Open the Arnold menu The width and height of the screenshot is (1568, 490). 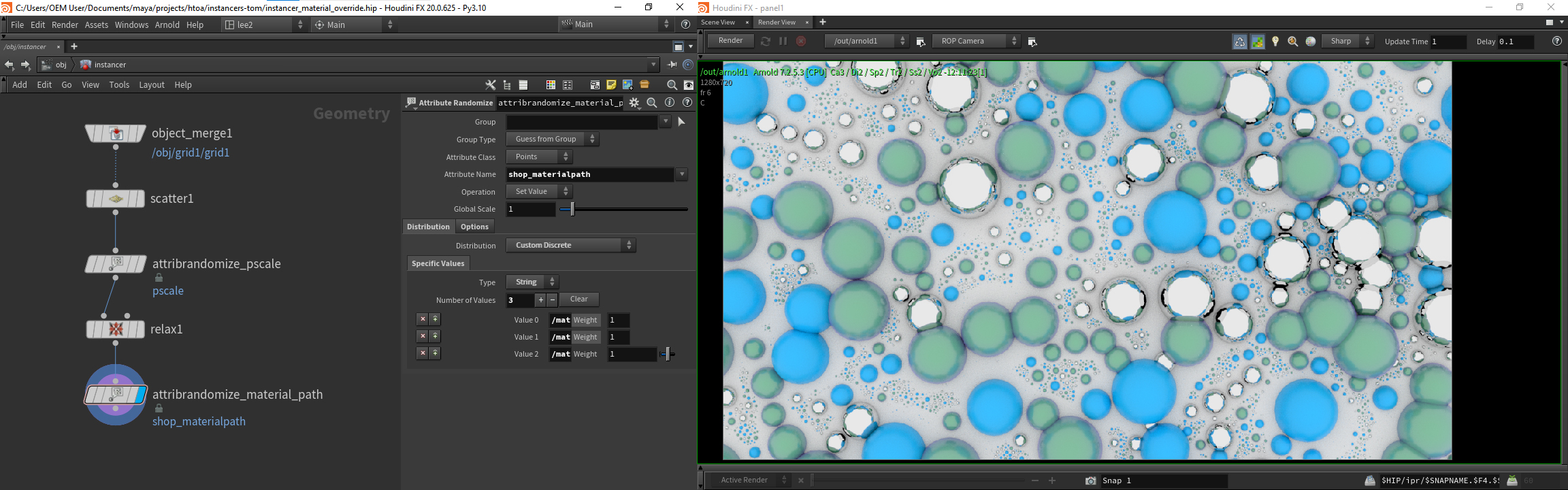[167, 24]
